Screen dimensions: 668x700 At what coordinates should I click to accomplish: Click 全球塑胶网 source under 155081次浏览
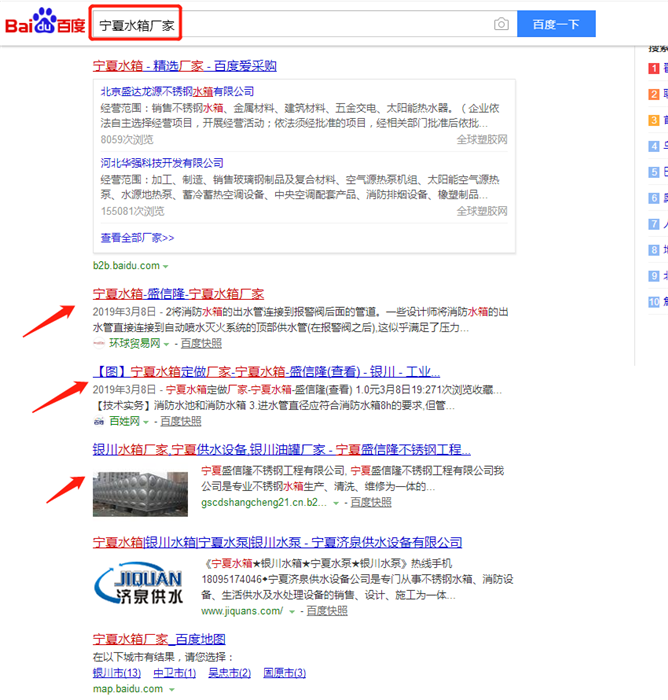click(x=482, y=211)
